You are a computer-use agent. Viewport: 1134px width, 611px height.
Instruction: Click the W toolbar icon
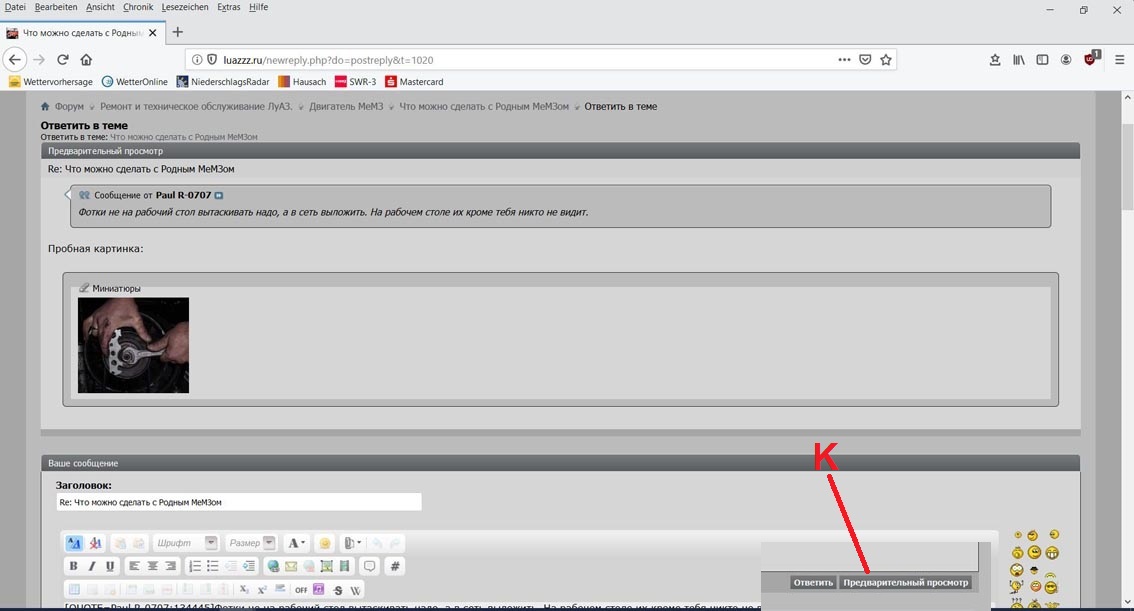tap(355, 590)
